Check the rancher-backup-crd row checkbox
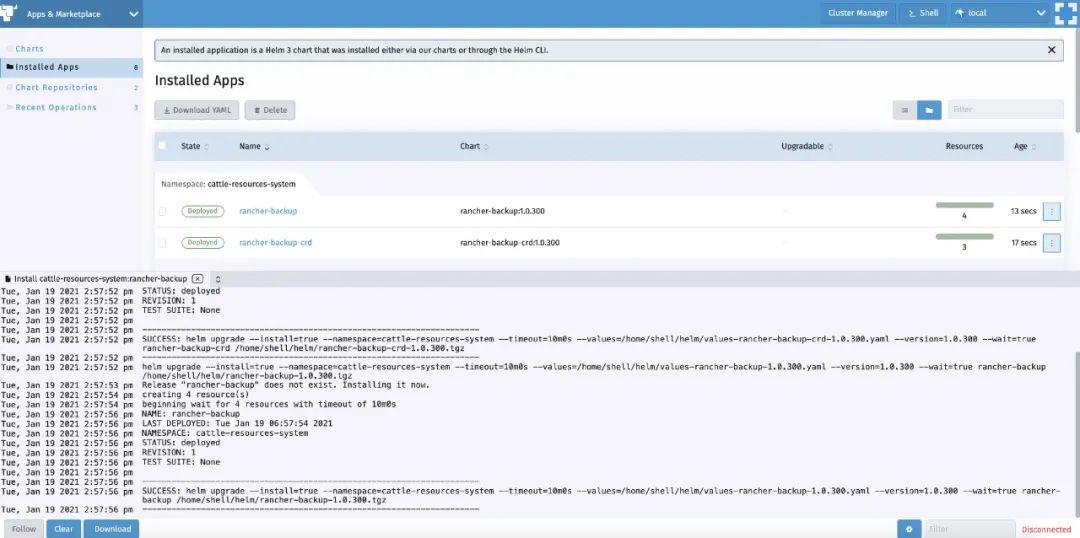1080x538 pixels. click(163, 243)
